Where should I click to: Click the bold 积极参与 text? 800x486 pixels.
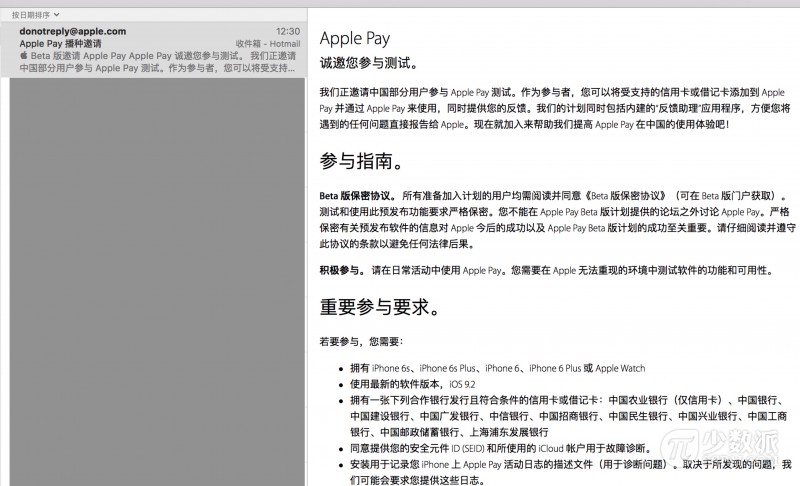[342, 271]
